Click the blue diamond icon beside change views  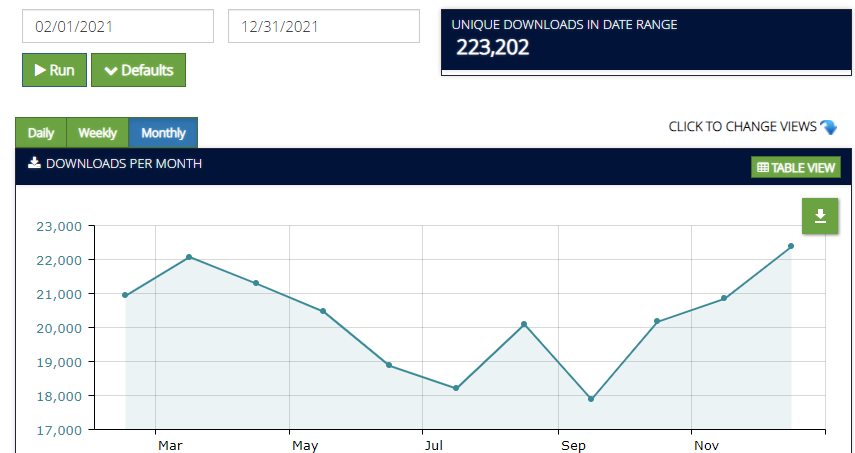(828, 127)
